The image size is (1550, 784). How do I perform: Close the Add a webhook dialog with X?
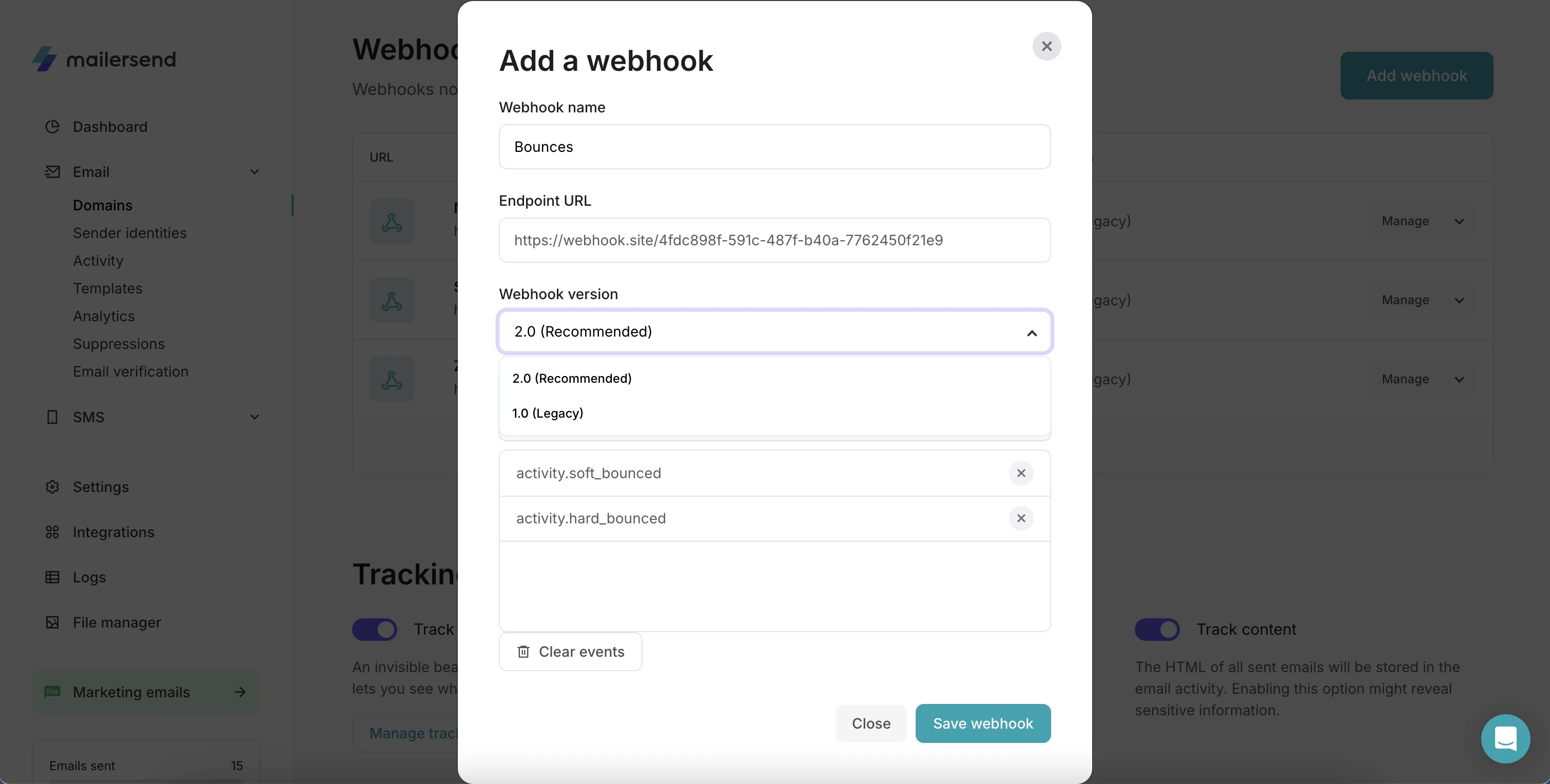tap(1047, 46)
